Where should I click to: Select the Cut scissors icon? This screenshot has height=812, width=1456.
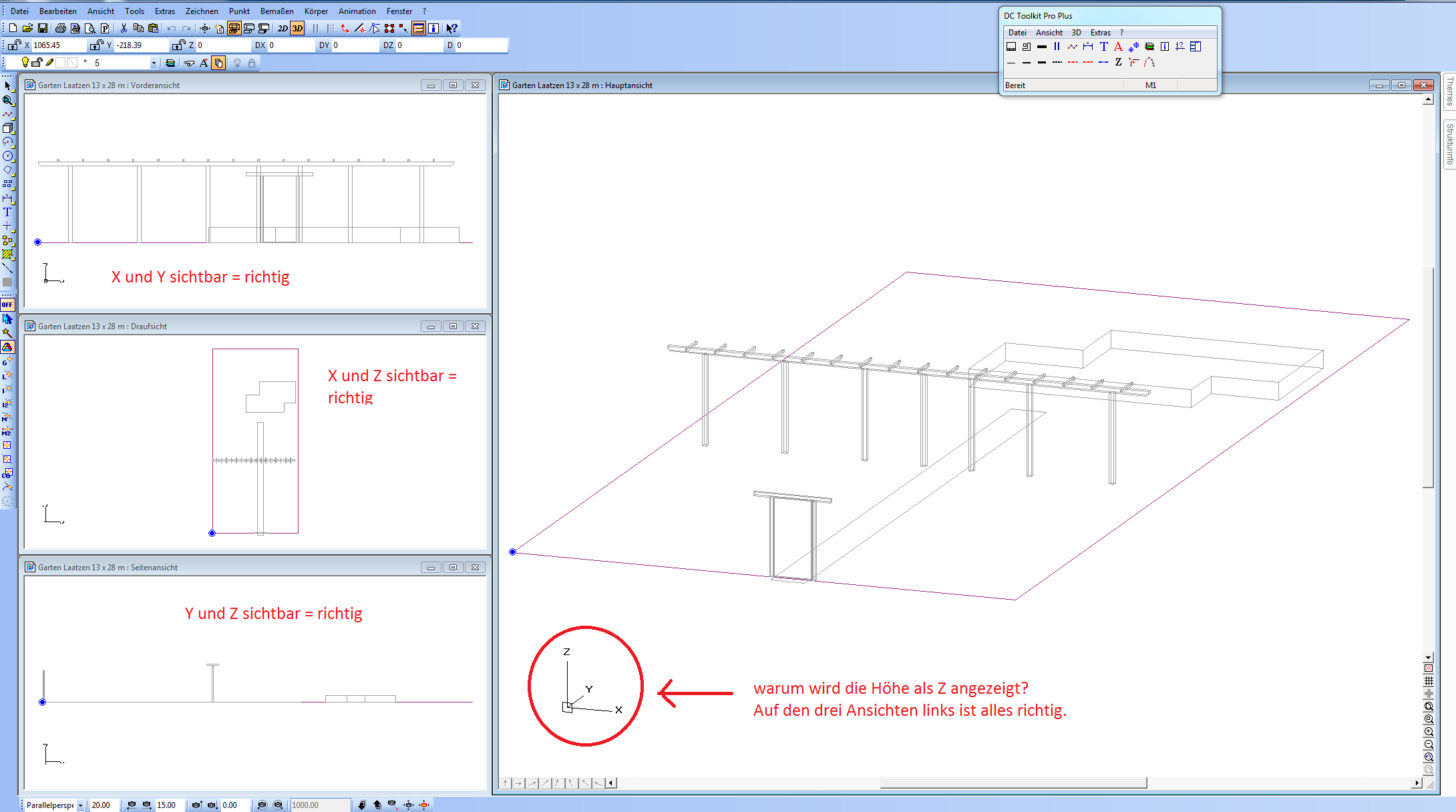coord(124,28)
